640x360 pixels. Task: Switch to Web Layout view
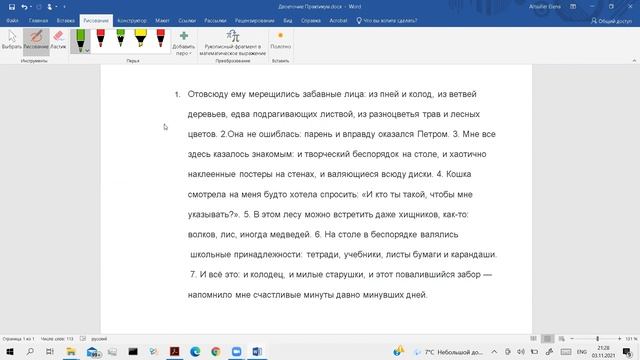562,339
